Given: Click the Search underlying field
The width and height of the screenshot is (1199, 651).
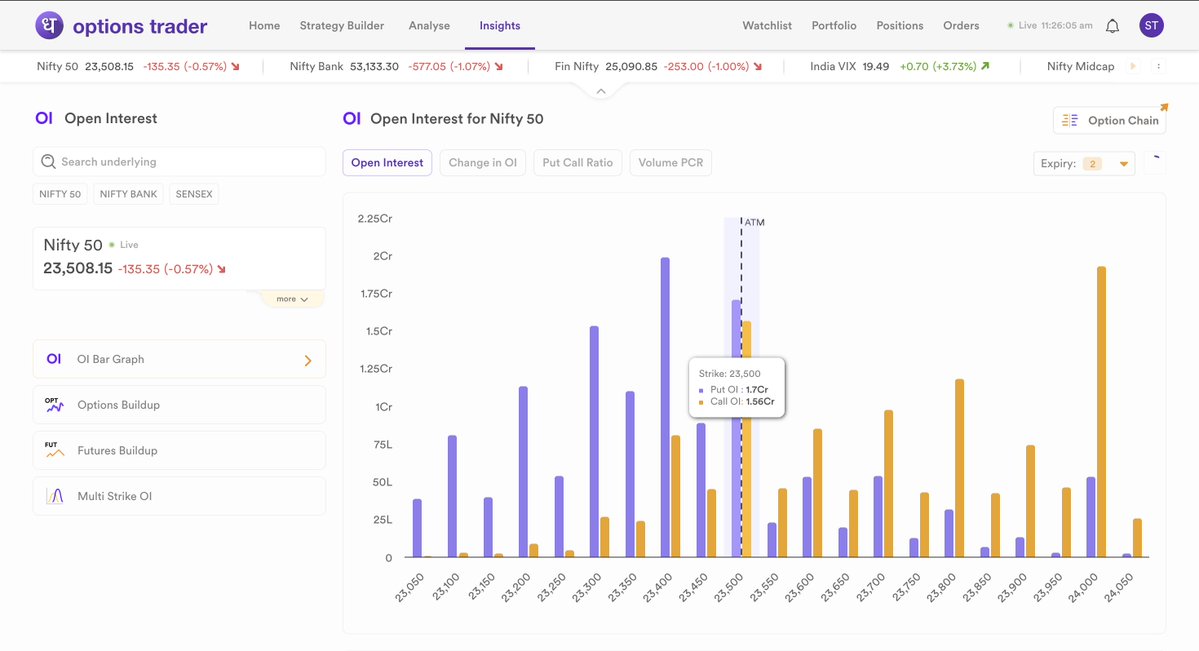Looking at the screenshot, I should (x=179, y=161).
